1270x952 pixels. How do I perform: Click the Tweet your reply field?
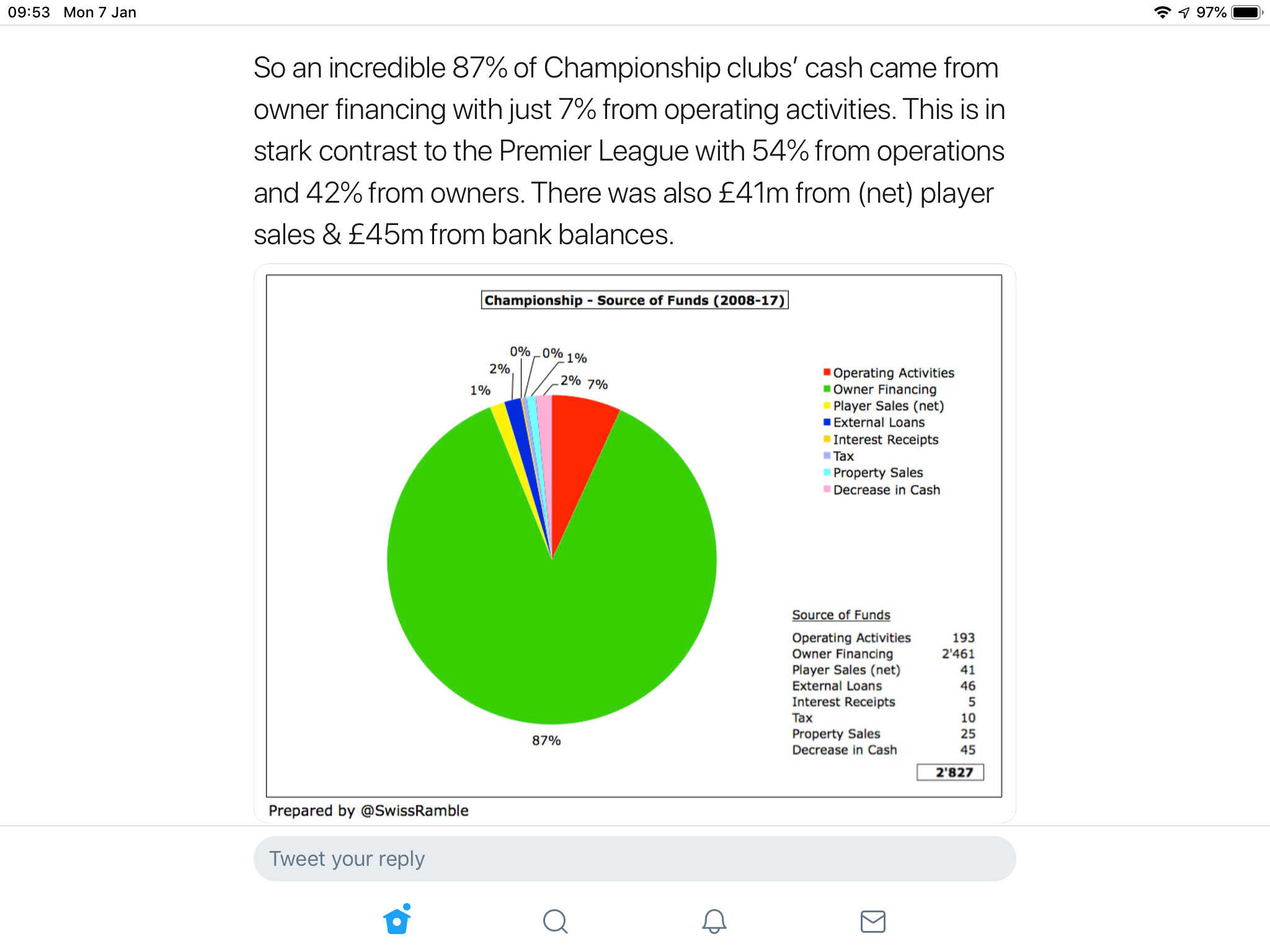tap(634, 858)
